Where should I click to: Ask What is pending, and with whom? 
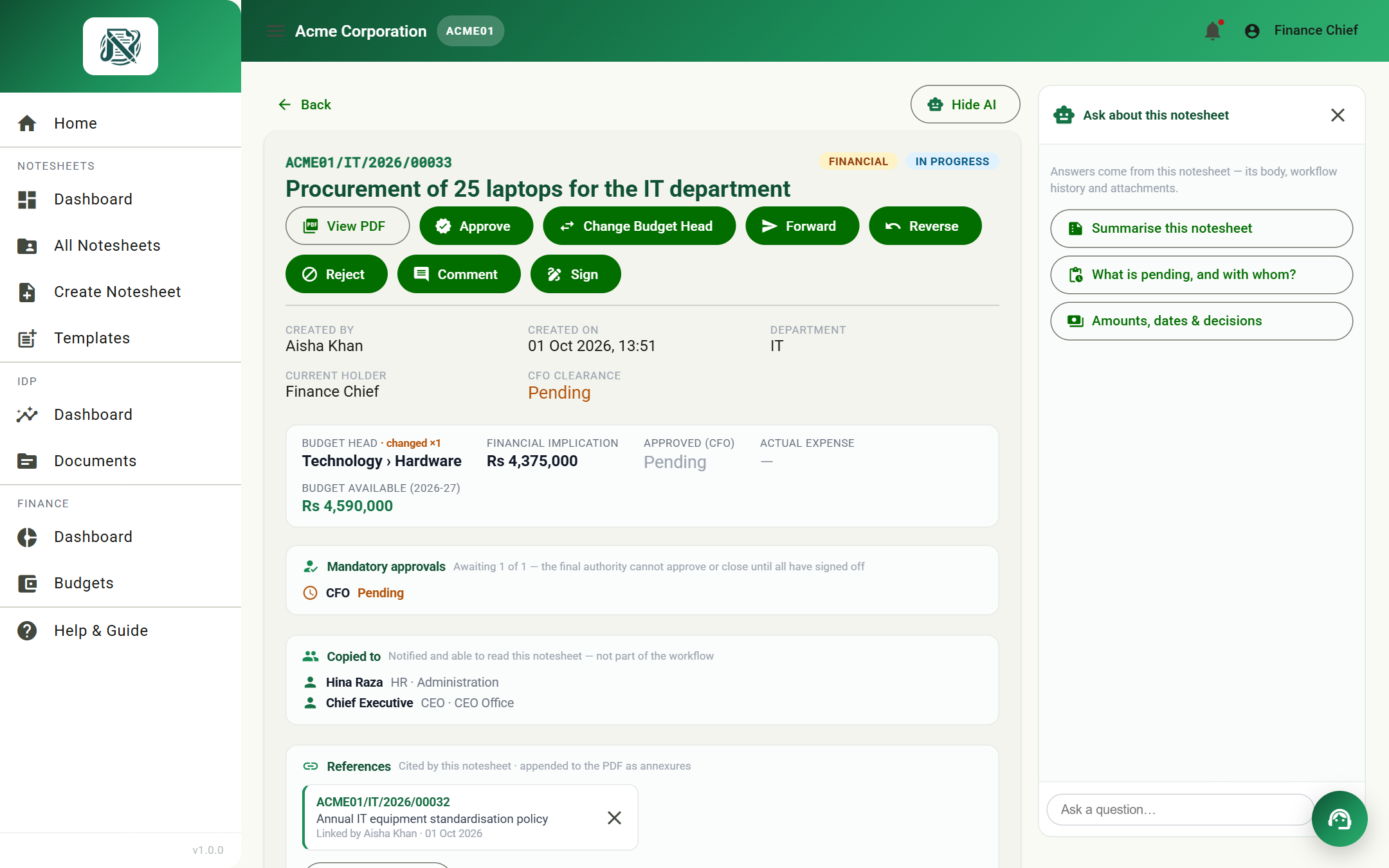pos(1201,275)
